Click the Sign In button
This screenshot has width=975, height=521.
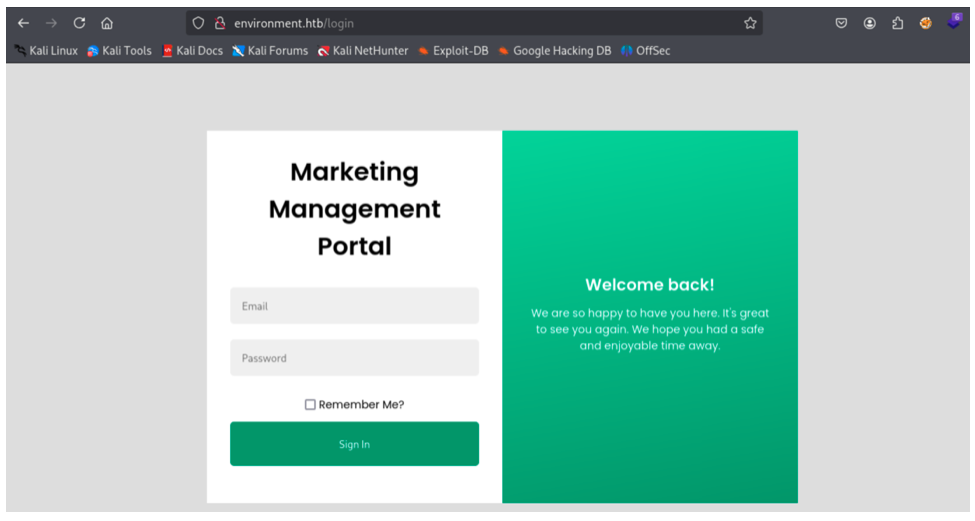click(354, 444)
